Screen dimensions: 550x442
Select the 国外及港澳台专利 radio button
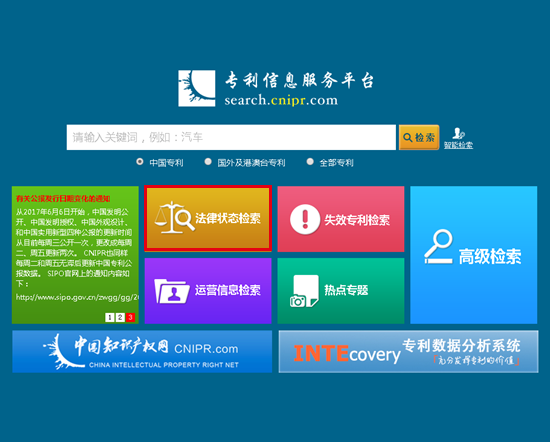[x=208, y=162]
